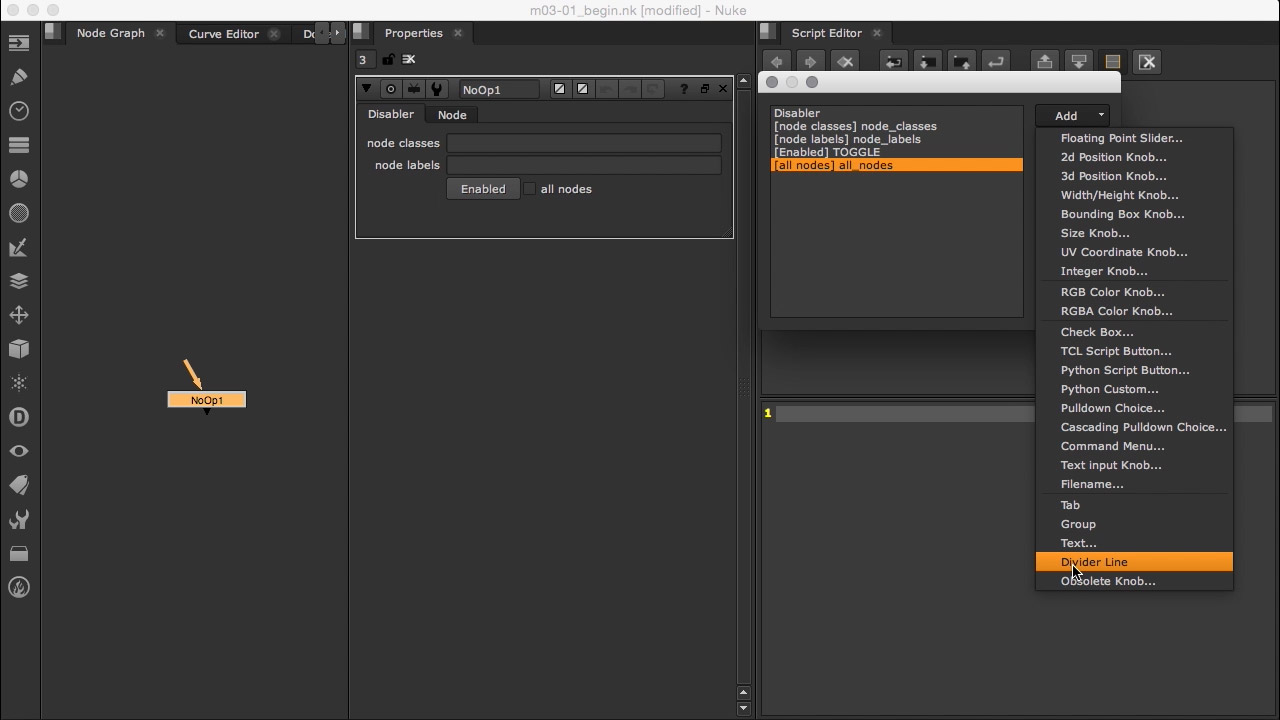Open the ToolSets wrench icon
Image resolution: width=1280 pixels, height=720 pixels.
click(x=19, y=519)
